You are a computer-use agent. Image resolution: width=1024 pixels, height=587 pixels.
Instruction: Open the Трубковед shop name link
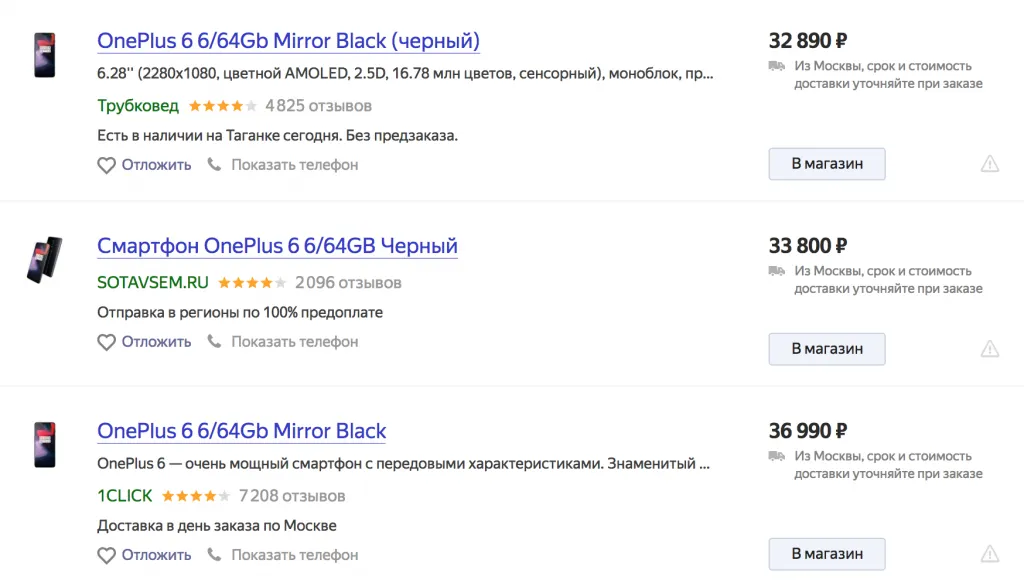pos(138,105)
